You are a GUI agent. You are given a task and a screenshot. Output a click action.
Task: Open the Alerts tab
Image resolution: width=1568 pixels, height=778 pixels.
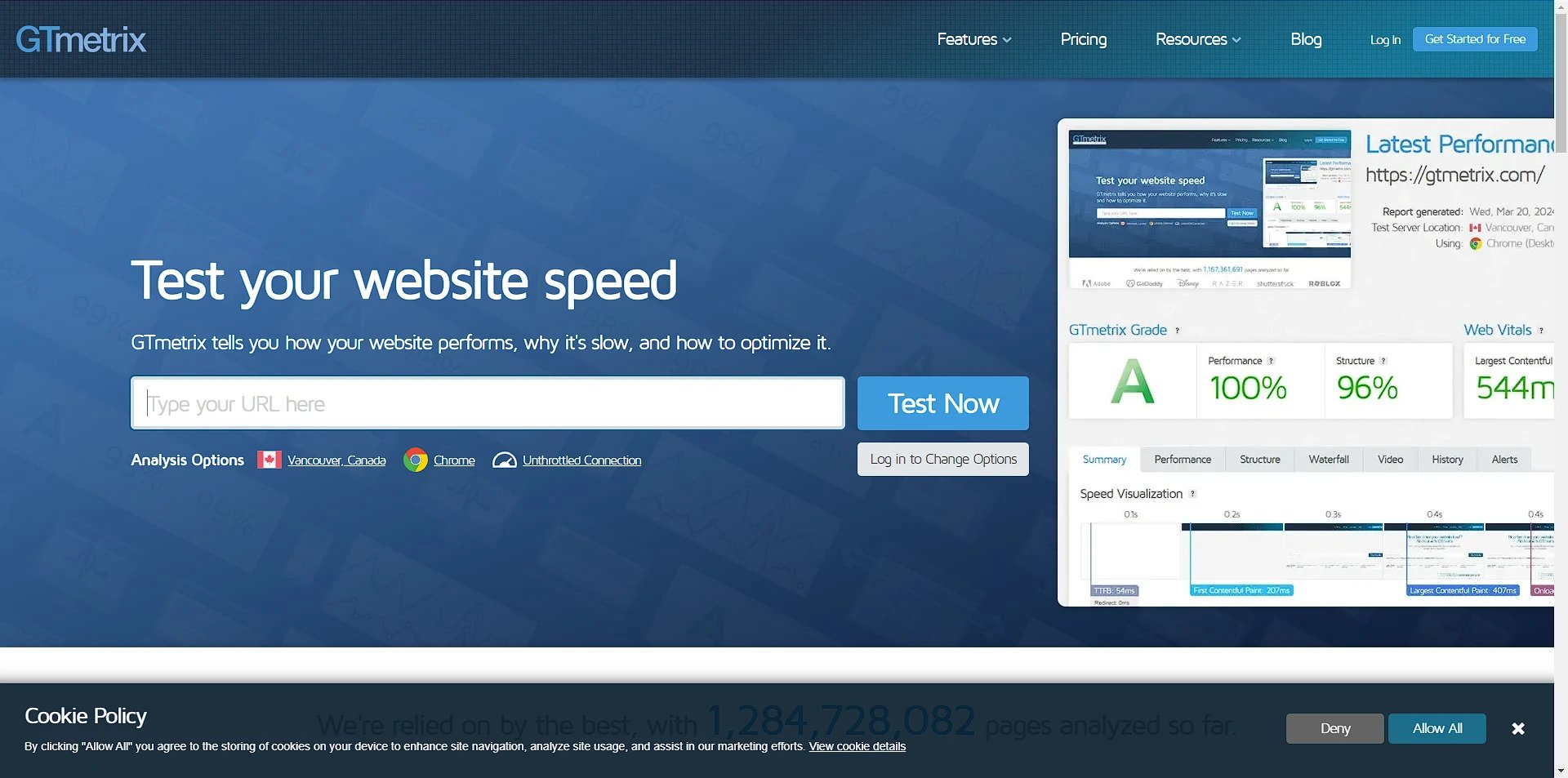(1504, 460)
